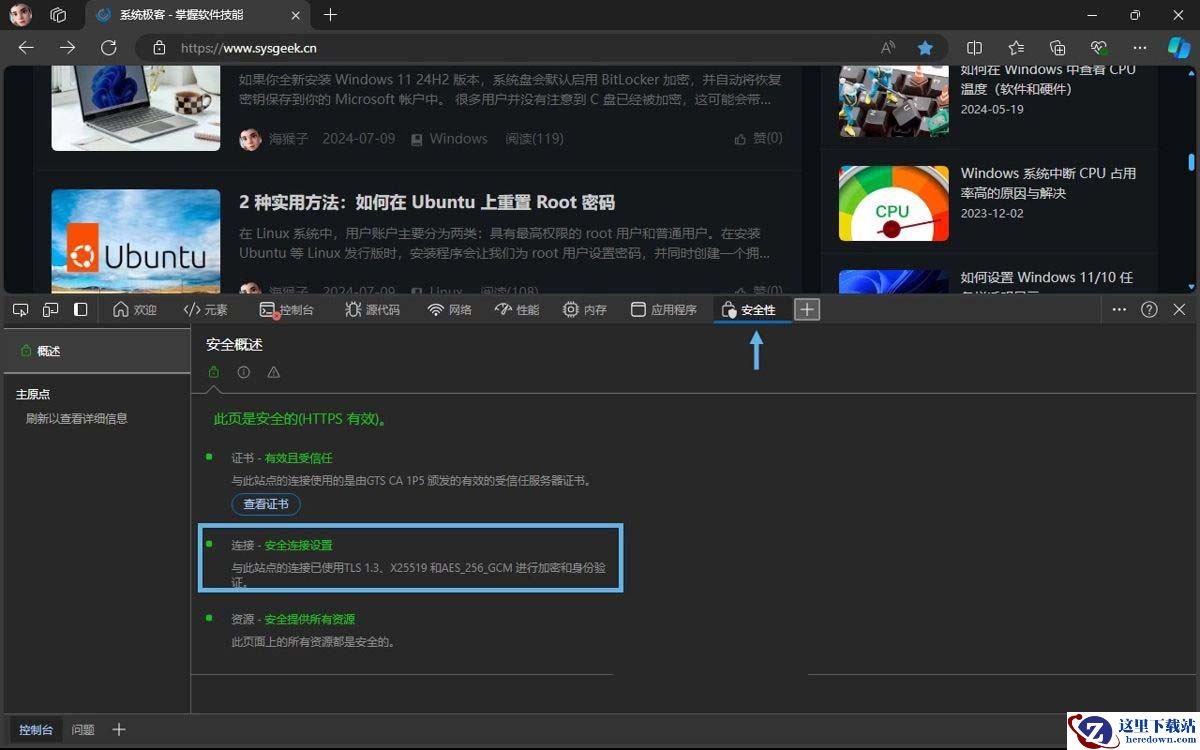The image size is (1200, 750).
Task: Go back to the previous page
Action: 26,47
